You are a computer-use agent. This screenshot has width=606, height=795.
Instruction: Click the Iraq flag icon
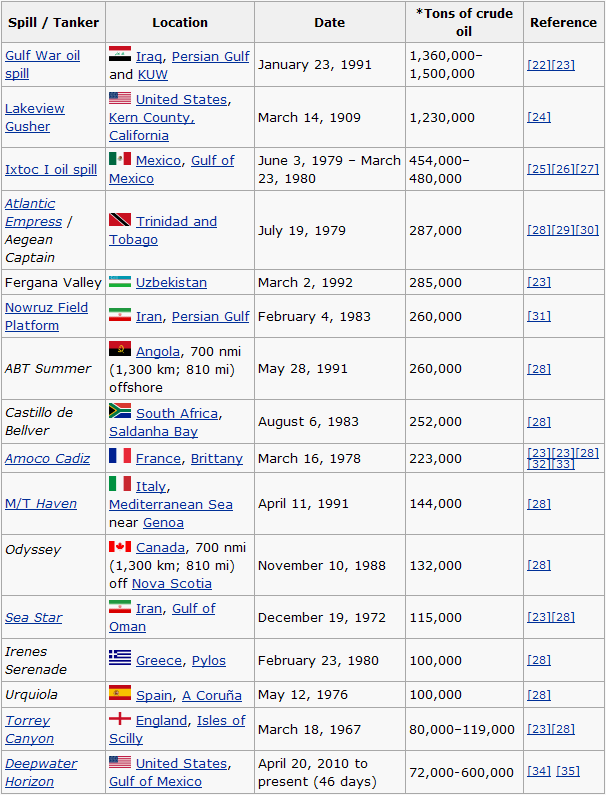[x=120, y=54]
